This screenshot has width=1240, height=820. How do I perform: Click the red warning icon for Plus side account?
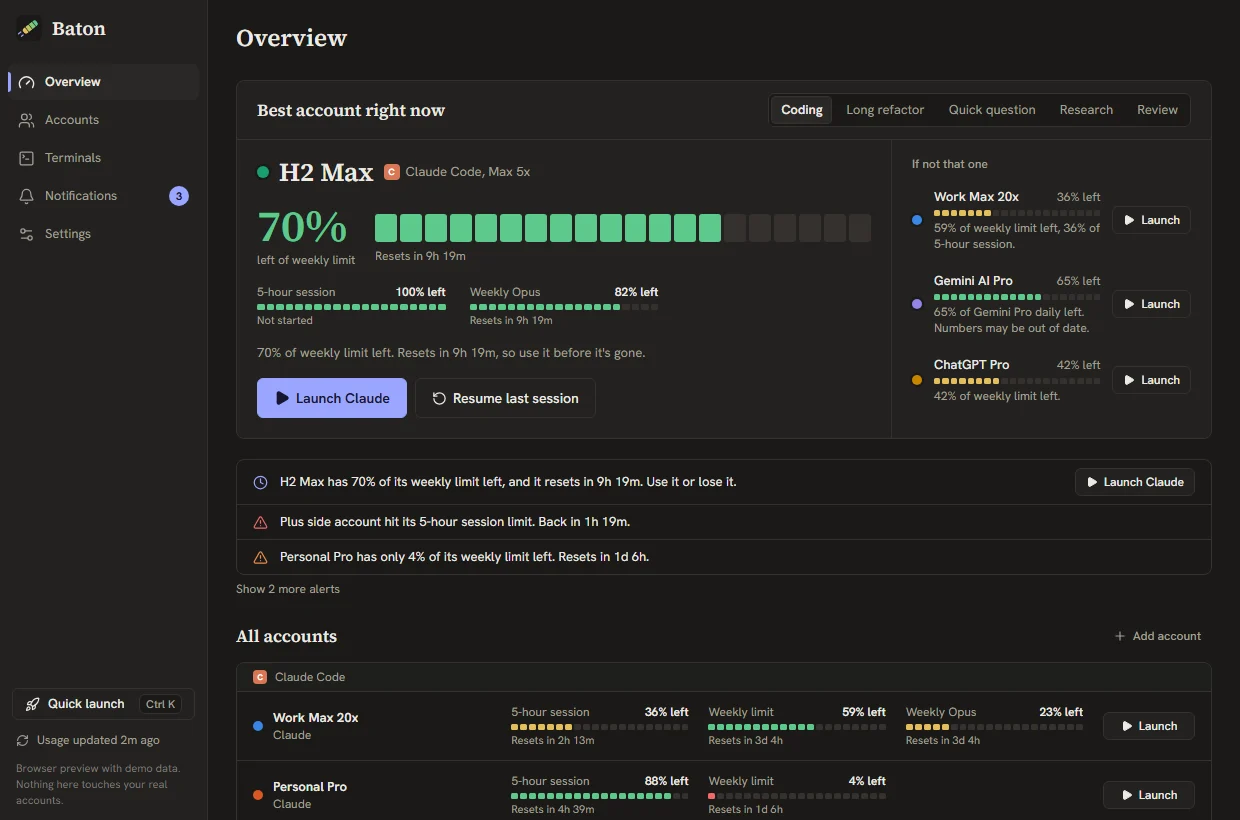(261, 522)
